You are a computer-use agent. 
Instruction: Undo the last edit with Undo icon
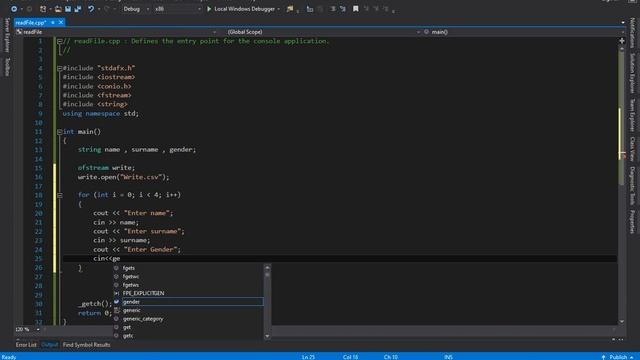click(x=91, y=9)
